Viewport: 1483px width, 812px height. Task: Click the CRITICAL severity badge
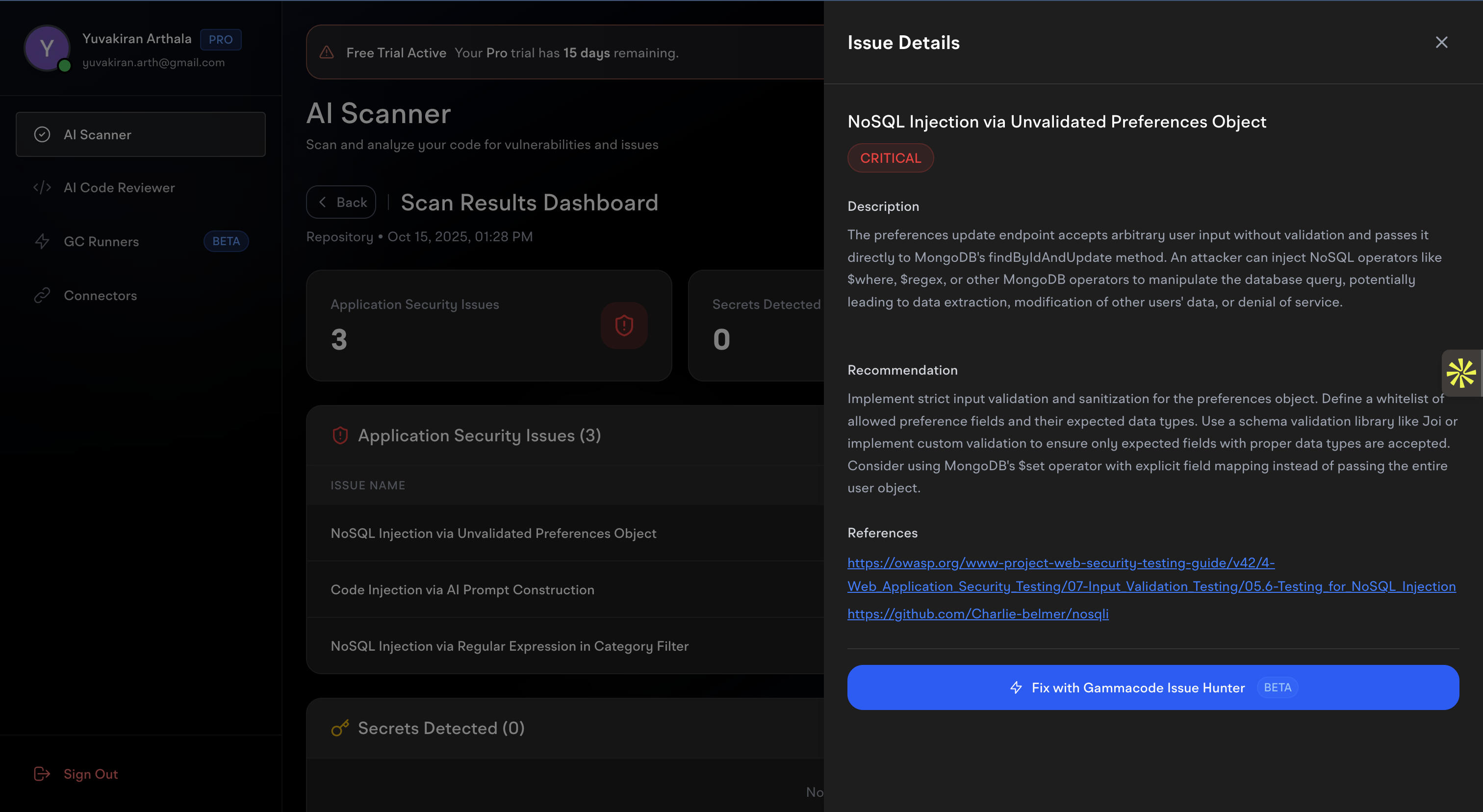coord(890,158)
